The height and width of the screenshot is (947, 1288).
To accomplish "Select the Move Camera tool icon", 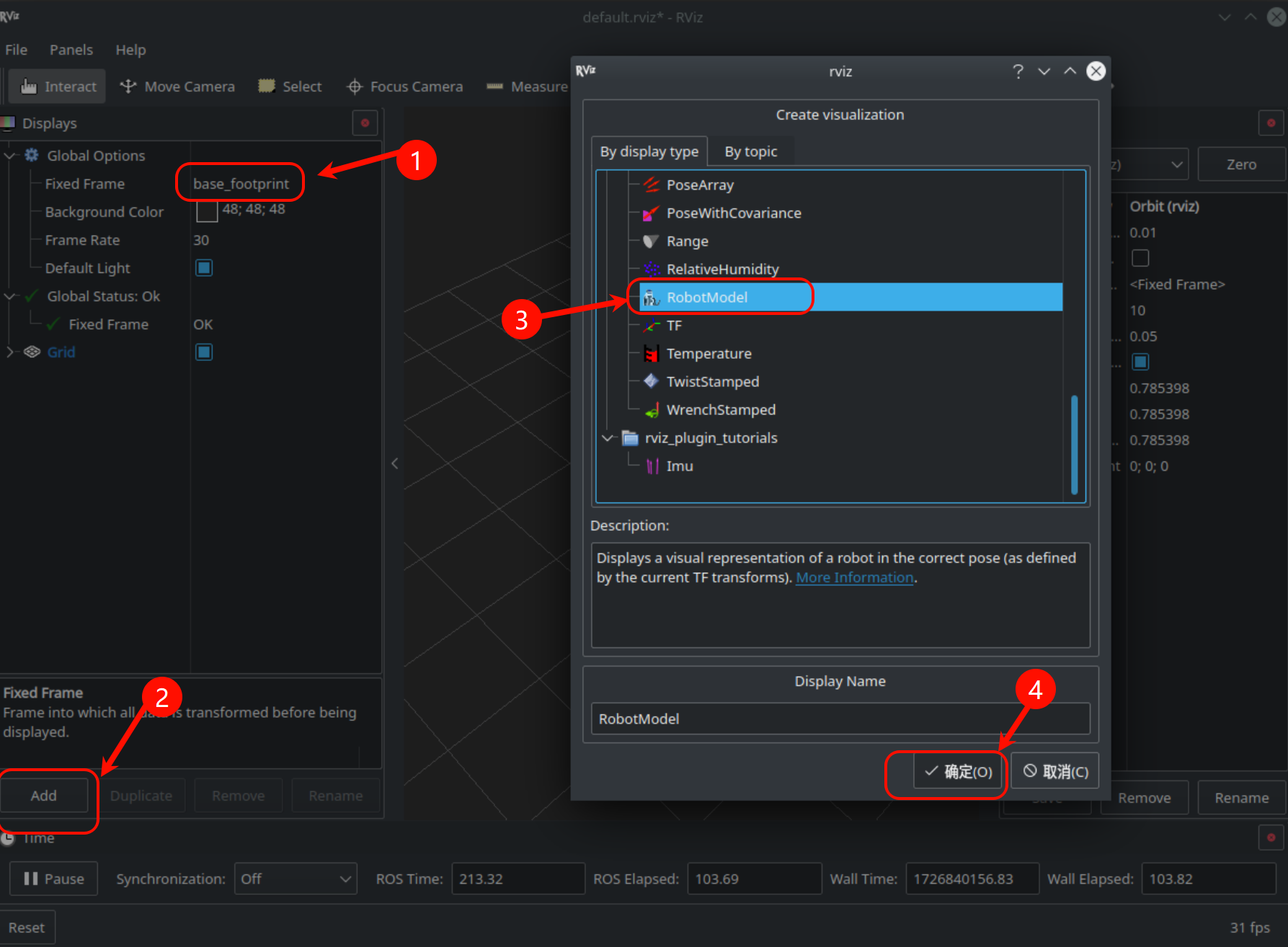I will tap(128, 86).
